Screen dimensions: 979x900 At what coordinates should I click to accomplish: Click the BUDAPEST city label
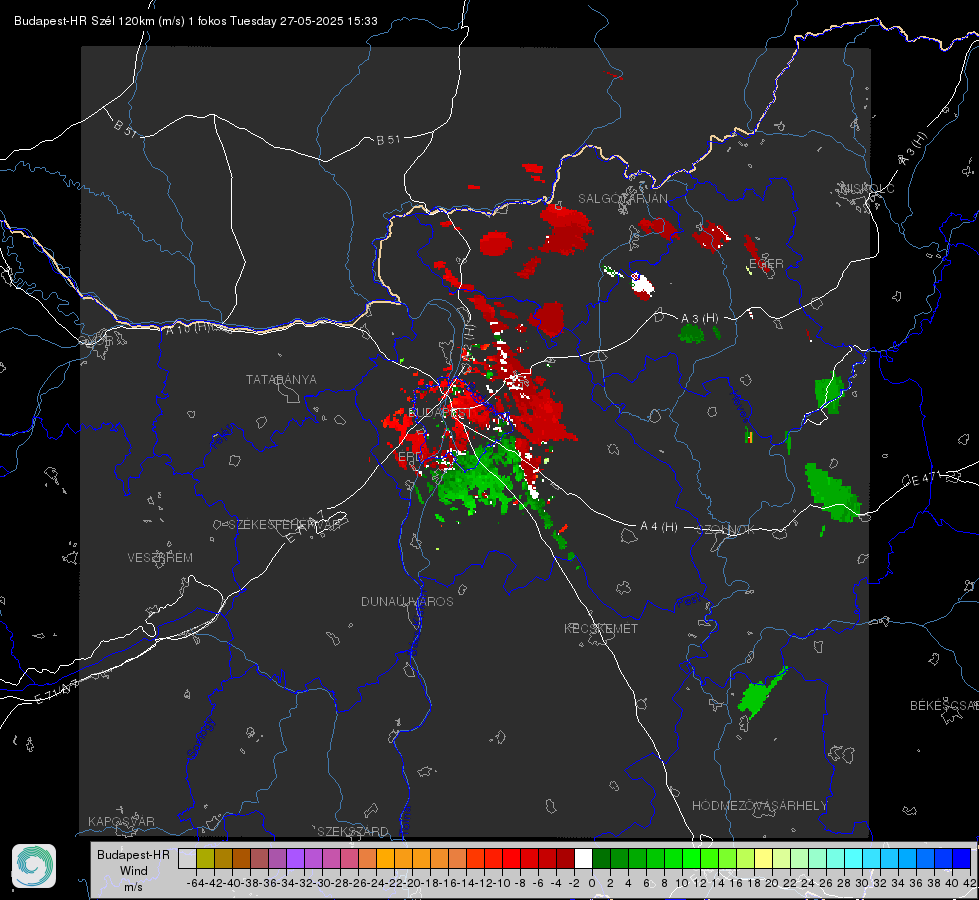point(440,413)
